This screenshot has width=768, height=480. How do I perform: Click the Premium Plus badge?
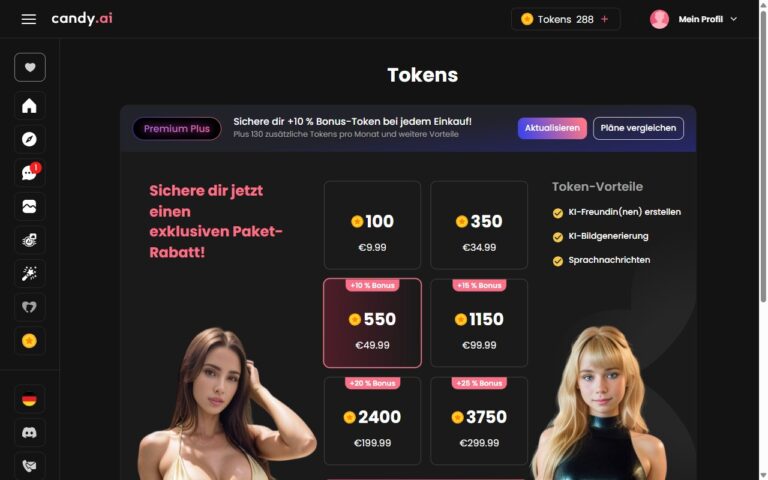click(176, 129)
